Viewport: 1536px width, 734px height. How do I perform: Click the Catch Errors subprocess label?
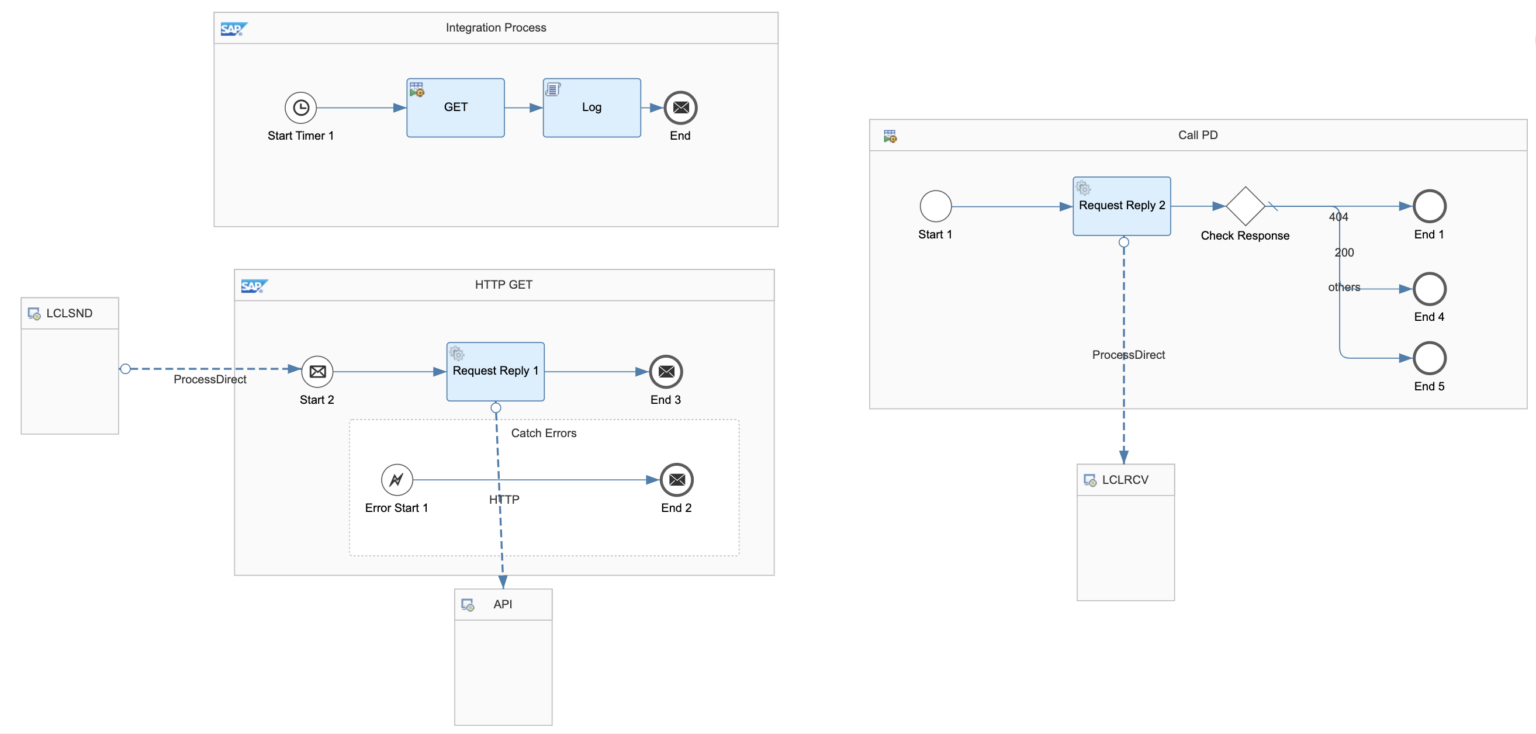pyautogui.click(x=544, y=433)
